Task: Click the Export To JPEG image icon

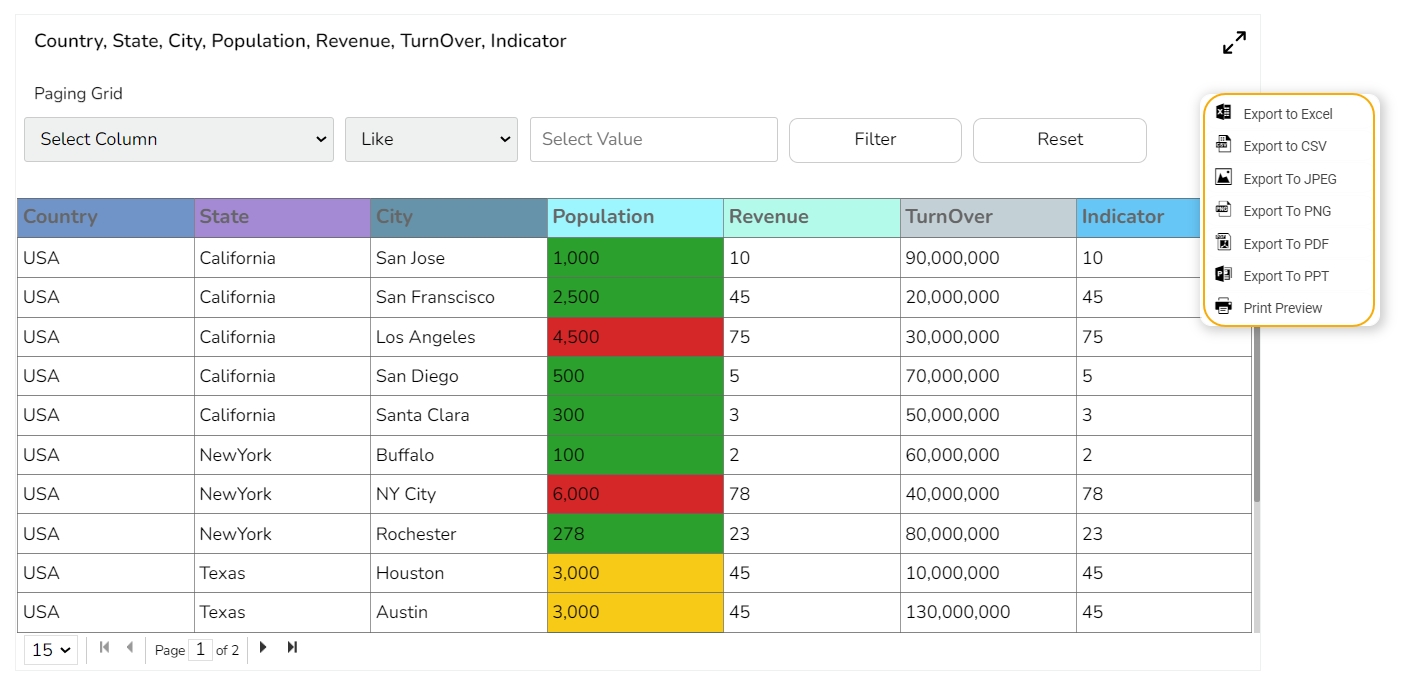Action: pyautogui.click(x=1223, y=178)
